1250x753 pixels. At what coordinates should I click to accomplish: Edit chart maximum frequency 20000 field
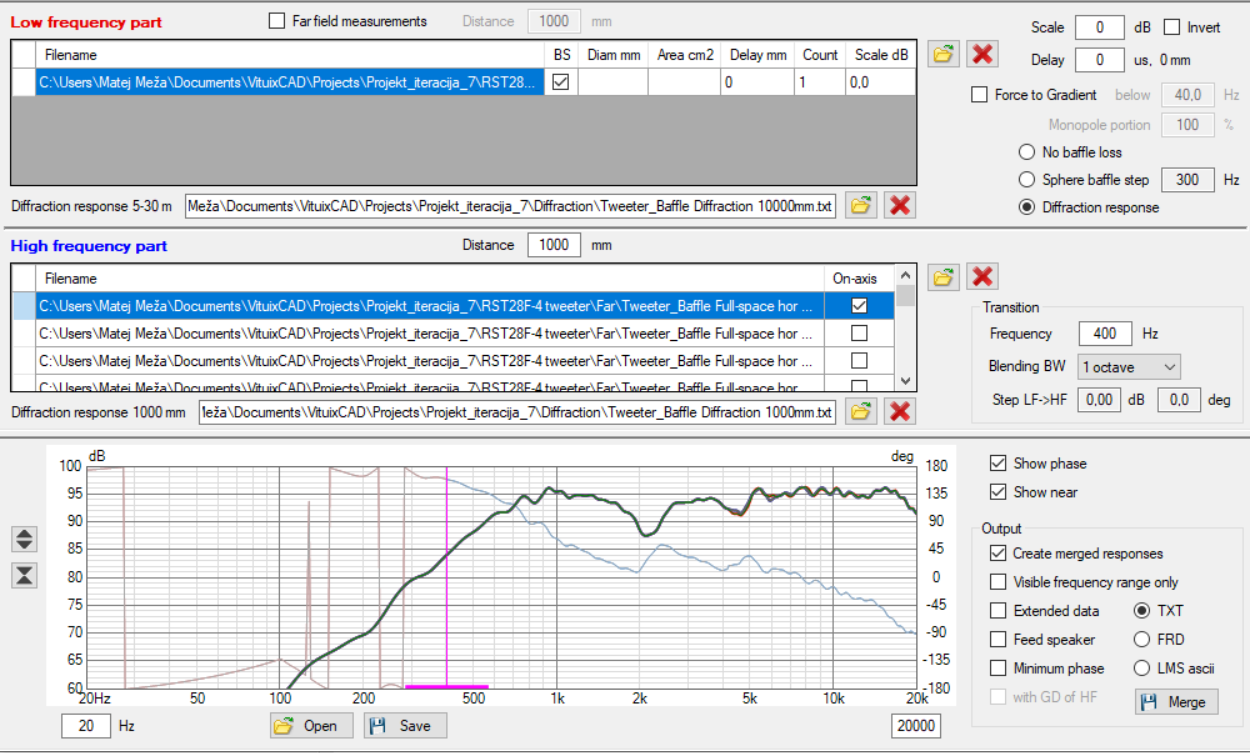click(x=916, y=726)
